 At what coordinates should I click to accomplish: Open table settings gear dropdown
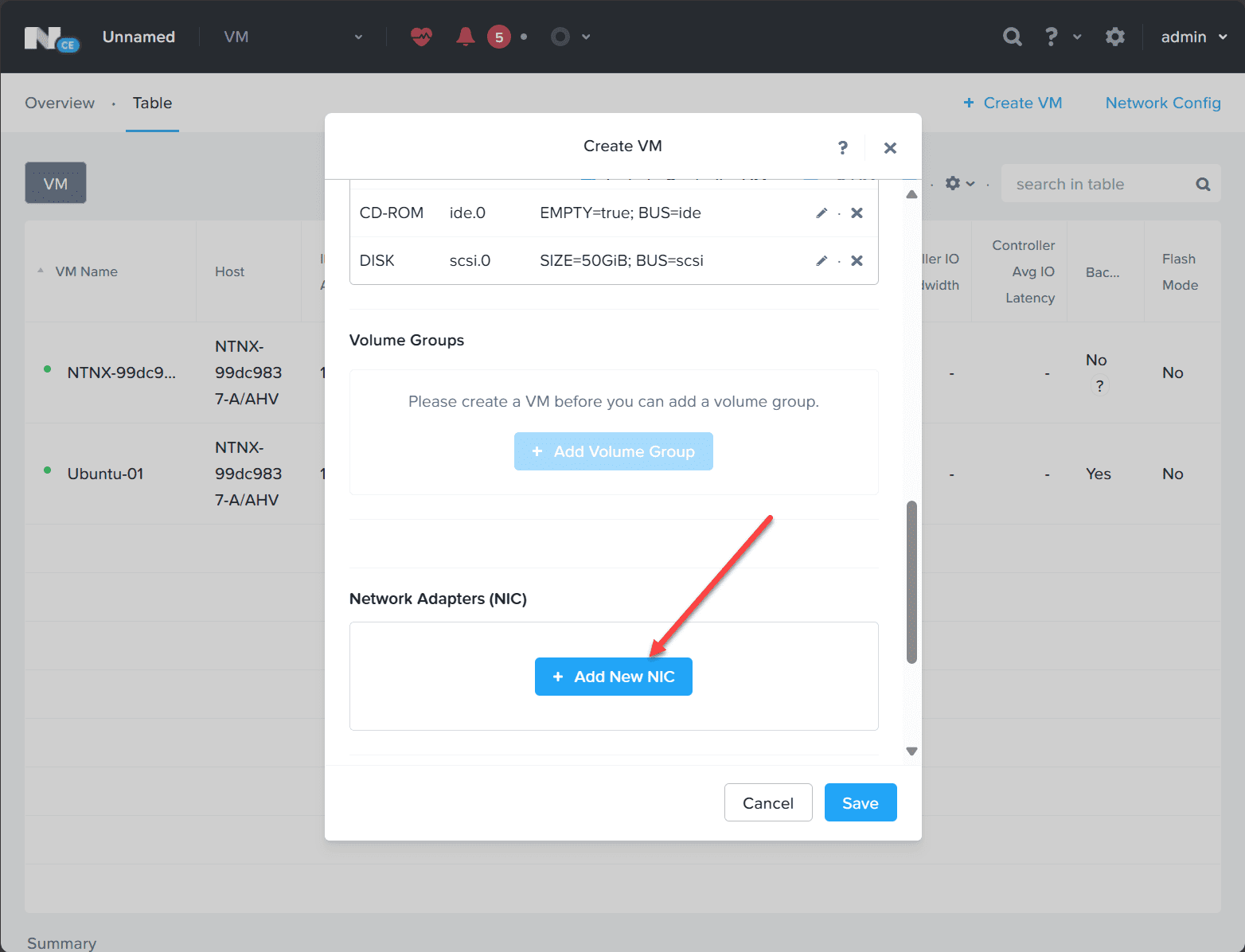(x=959, y=184)
